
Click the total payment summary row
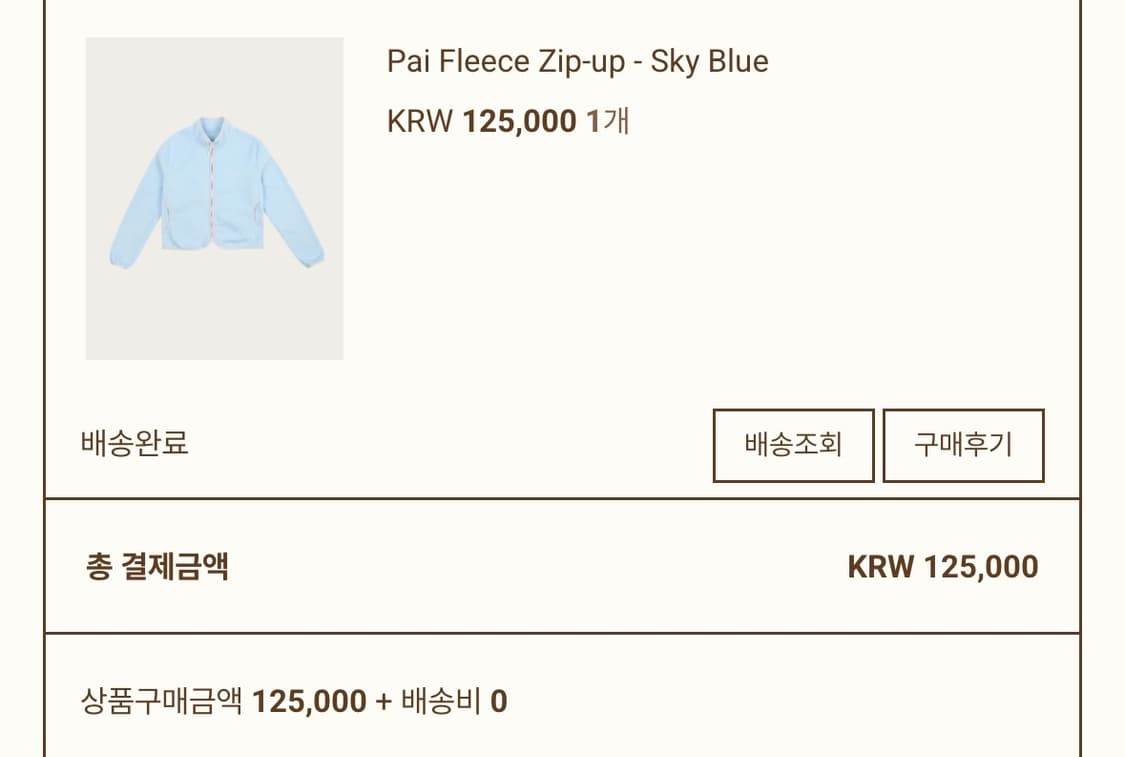tap(560, 566)
